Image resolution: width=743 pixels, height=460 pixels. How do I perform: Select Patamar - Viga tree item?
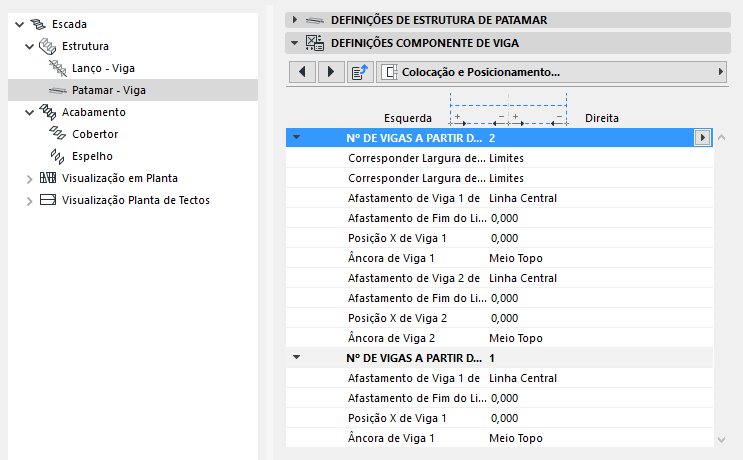pyautogui.click(x=109, y=90)
